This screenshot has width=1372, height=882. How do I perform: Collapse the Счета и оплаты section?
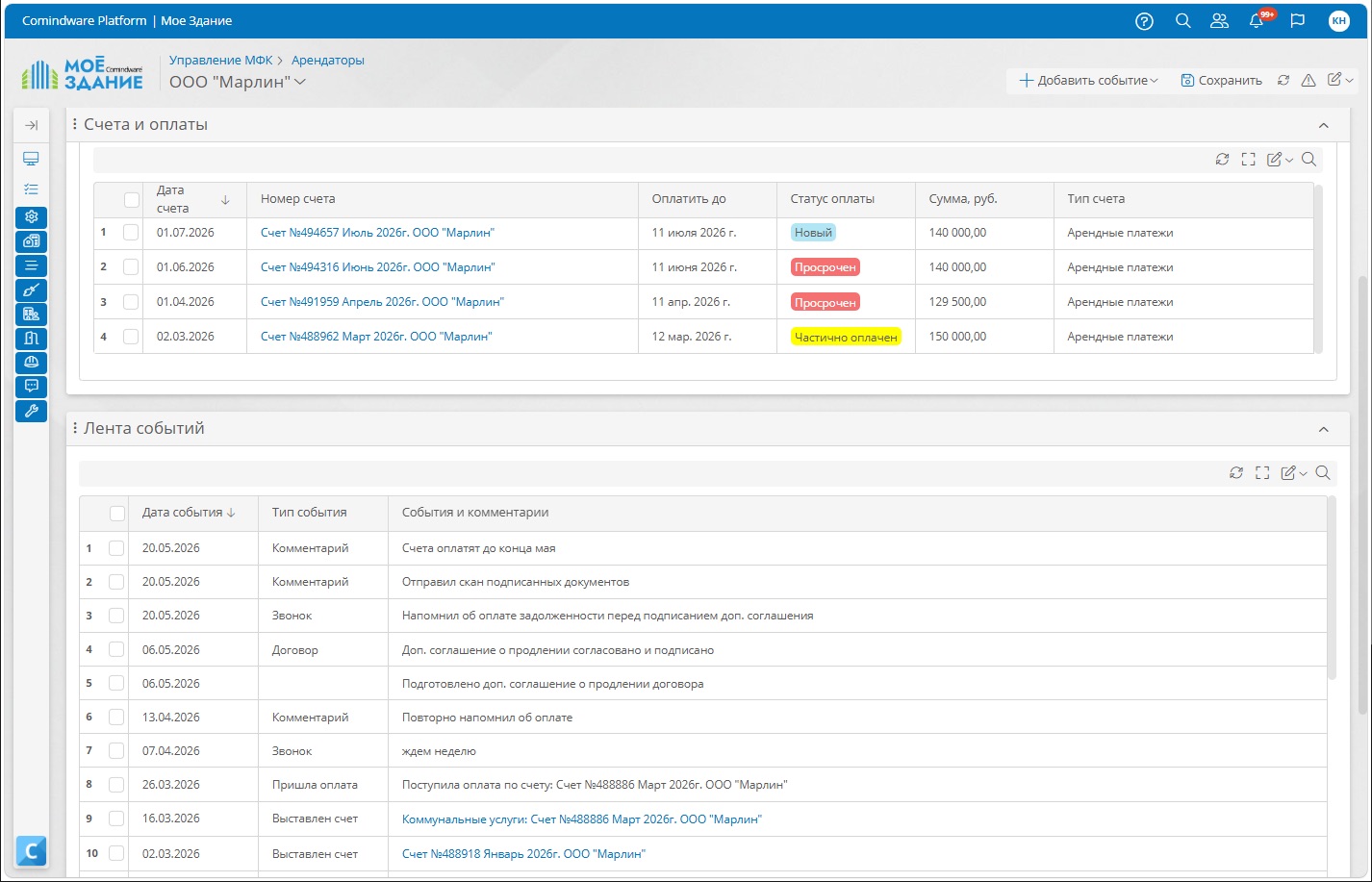pos(1324,125)
